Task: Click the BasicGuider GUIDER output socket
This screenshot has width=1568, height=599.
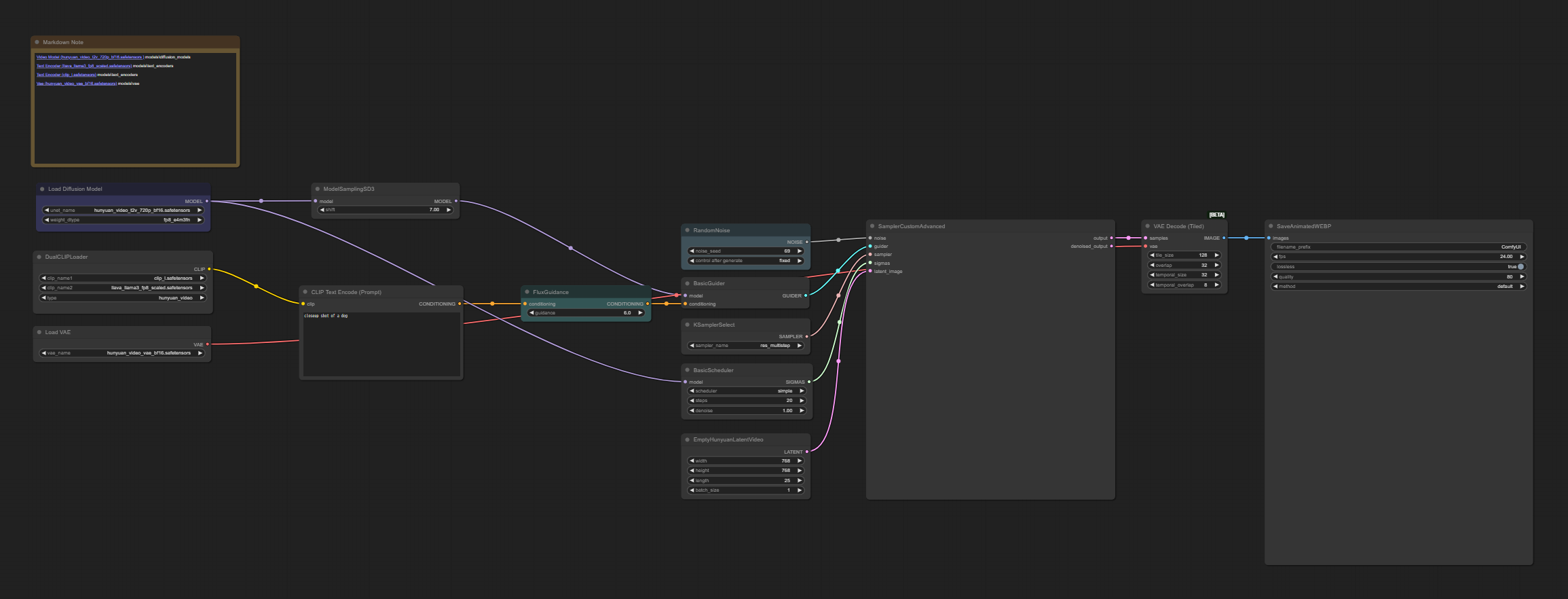Action: [x=806, y=295]
